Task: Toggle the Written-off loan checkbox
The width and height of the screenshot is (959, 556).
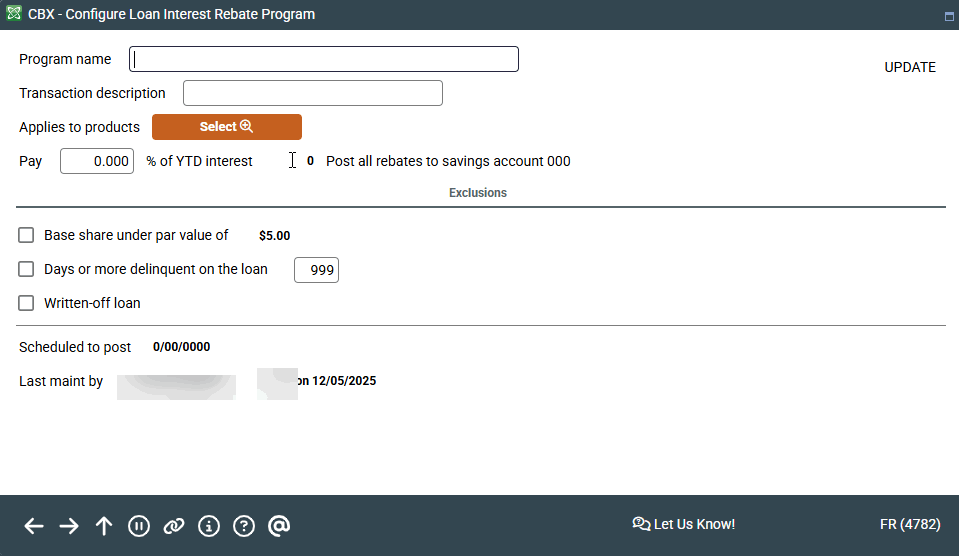Action: [27, 303]
